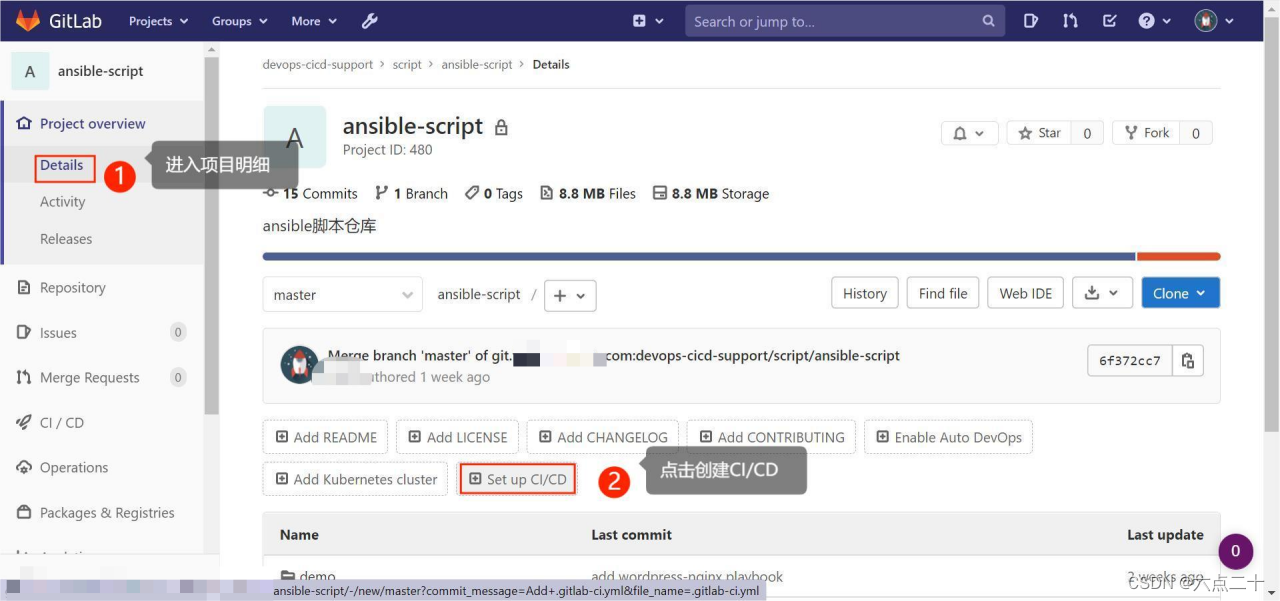Open Project overview in sidebar
Viewport: 1280px width, 601px height.
click(92, 124)
